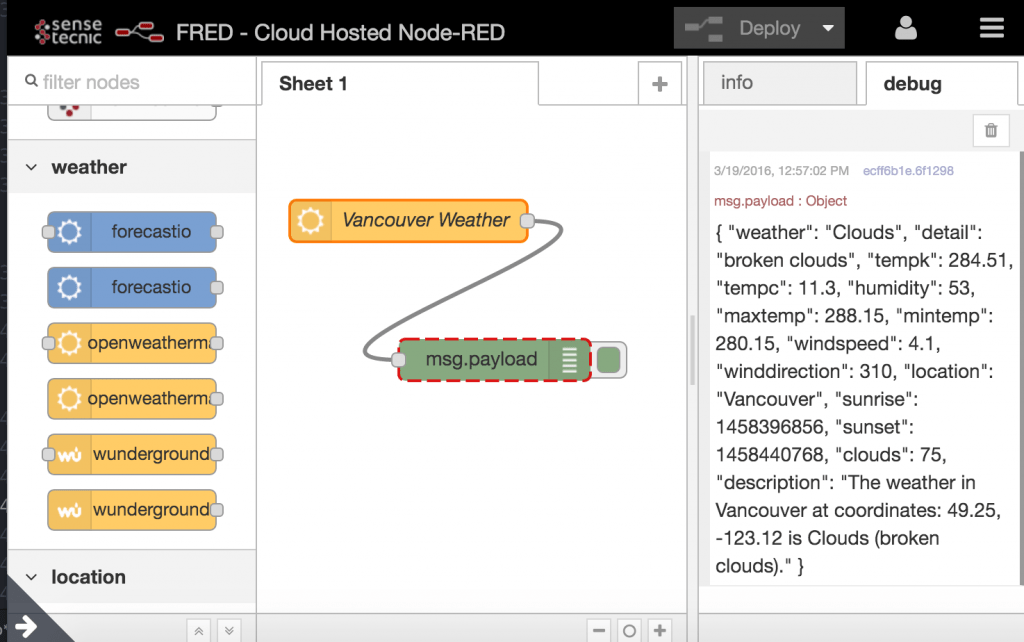
Task: Click the debug node id ecff6b1e.6f1298
Action: [908, 170]
